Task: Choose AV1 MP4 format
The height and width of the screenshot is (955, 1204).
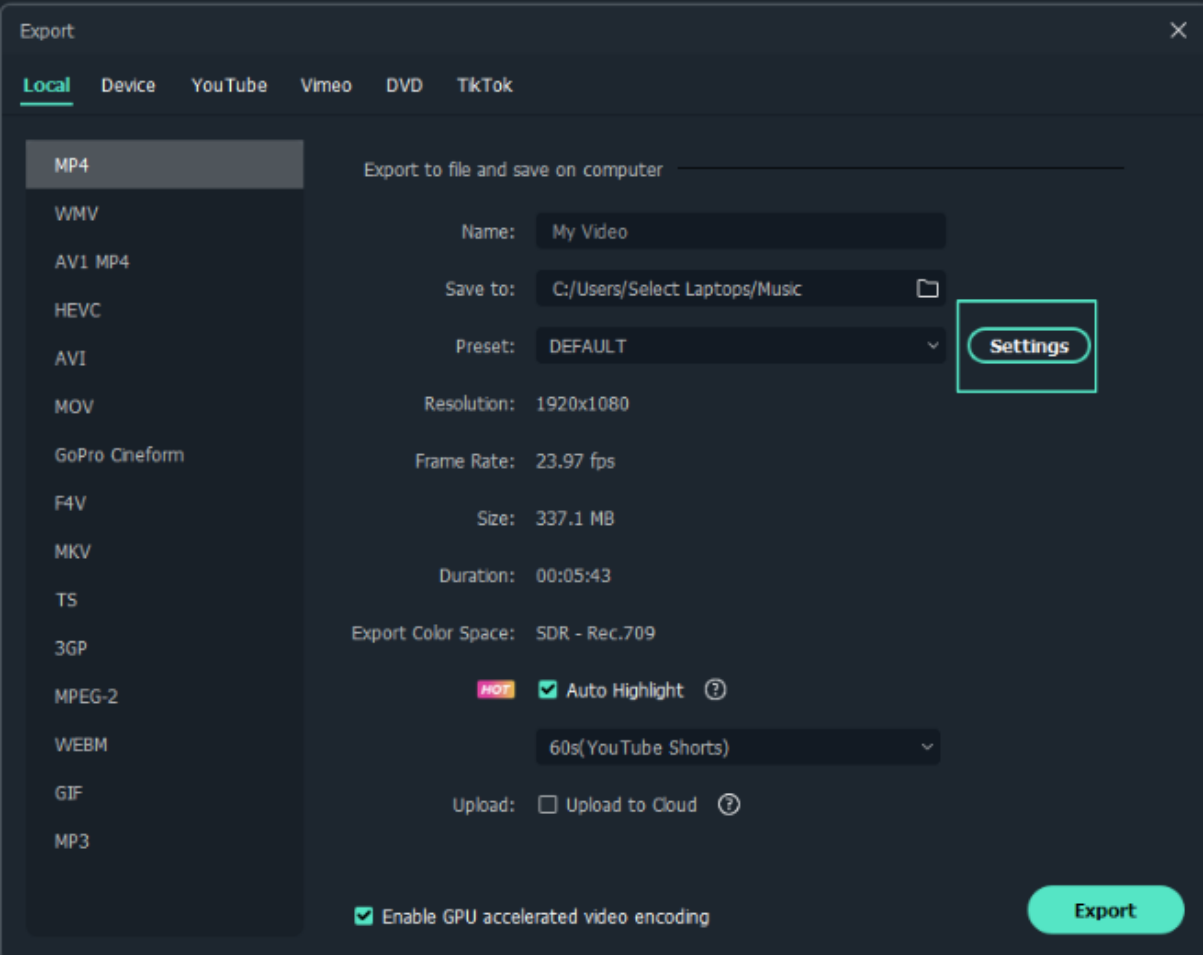Action: [x=165, y=262]
